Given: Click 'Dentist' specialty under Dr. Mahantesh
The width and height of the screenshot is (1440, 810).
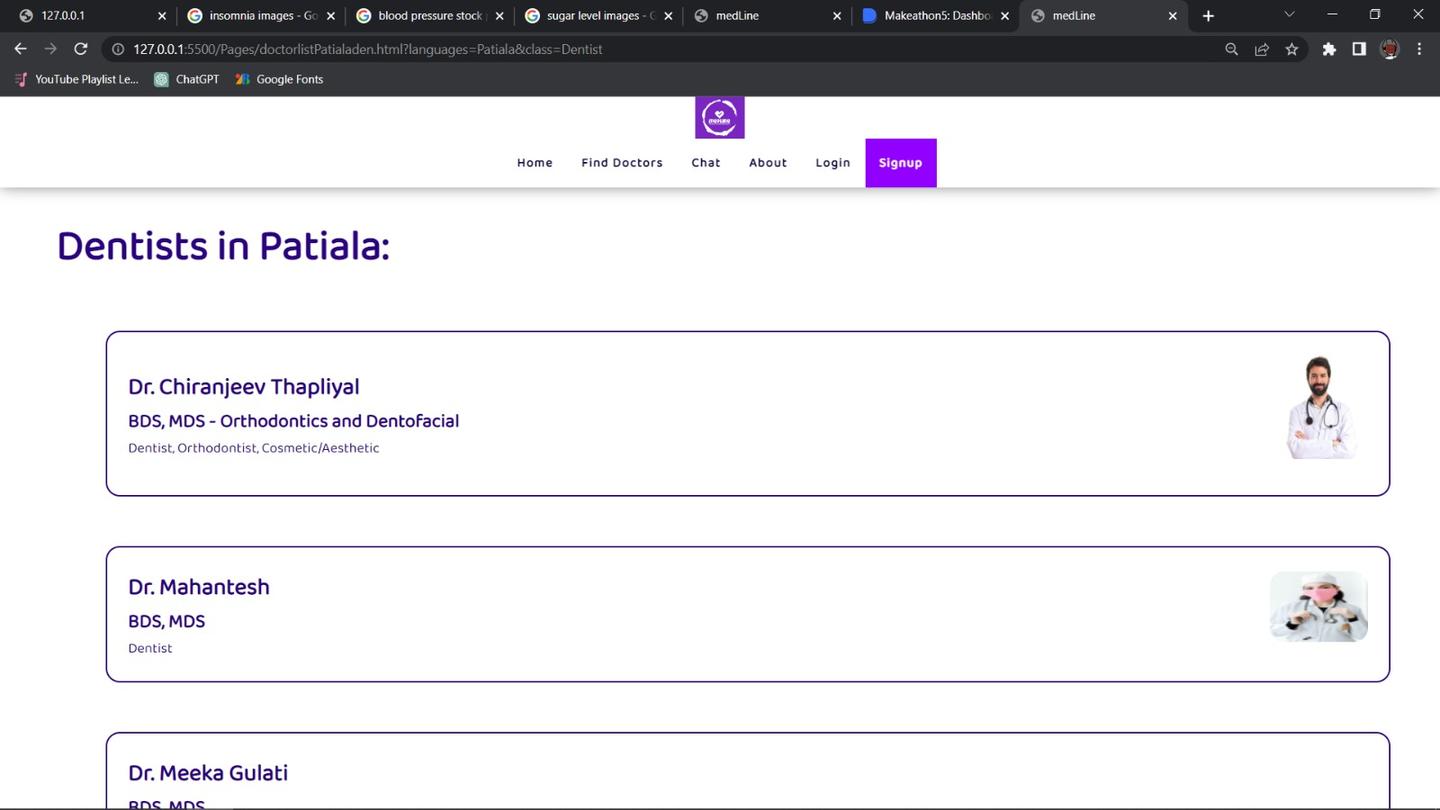Looking at the screenshot, I should 150,648.
